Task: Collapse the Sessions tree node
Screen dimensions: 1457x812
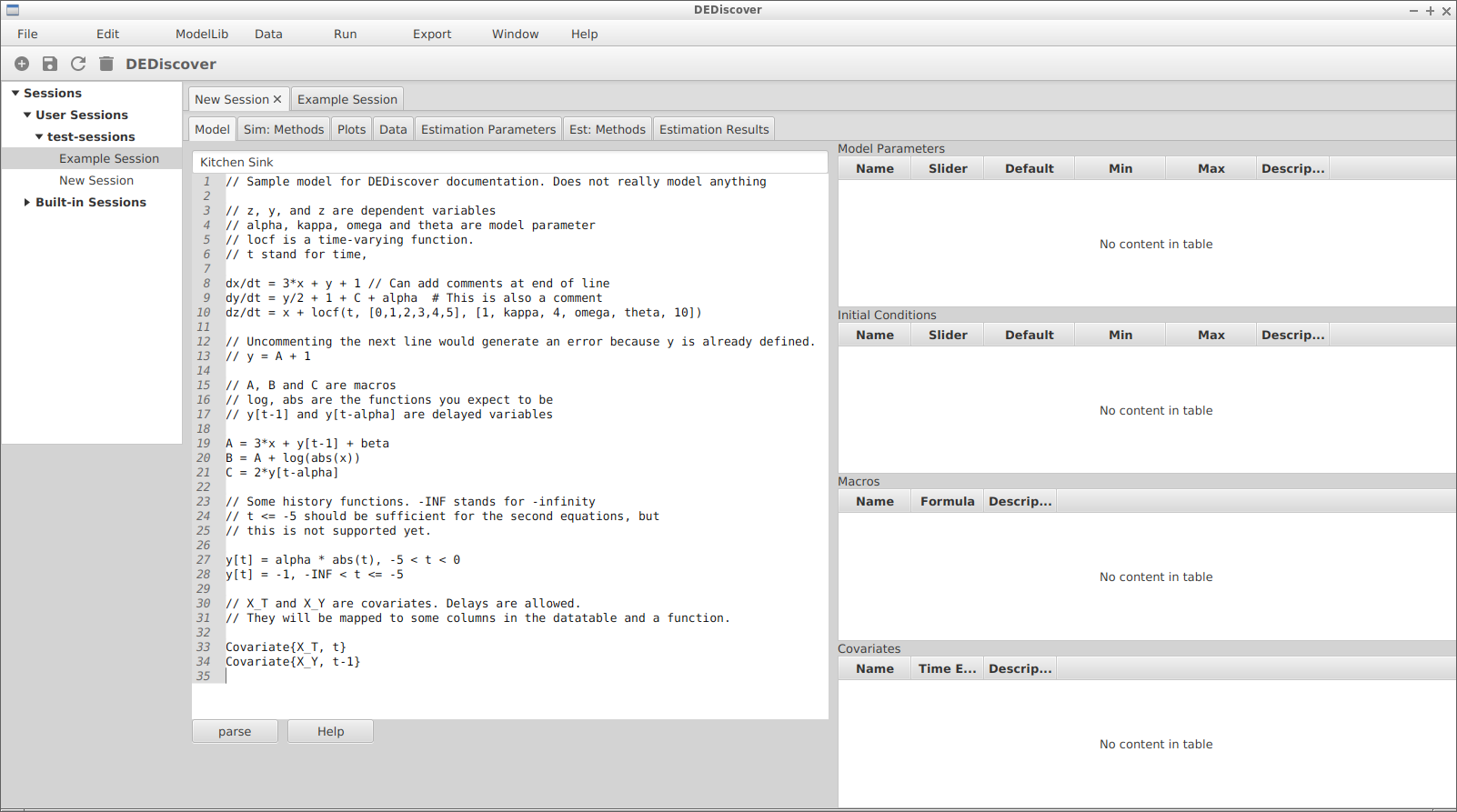Action: coord(15,93)
